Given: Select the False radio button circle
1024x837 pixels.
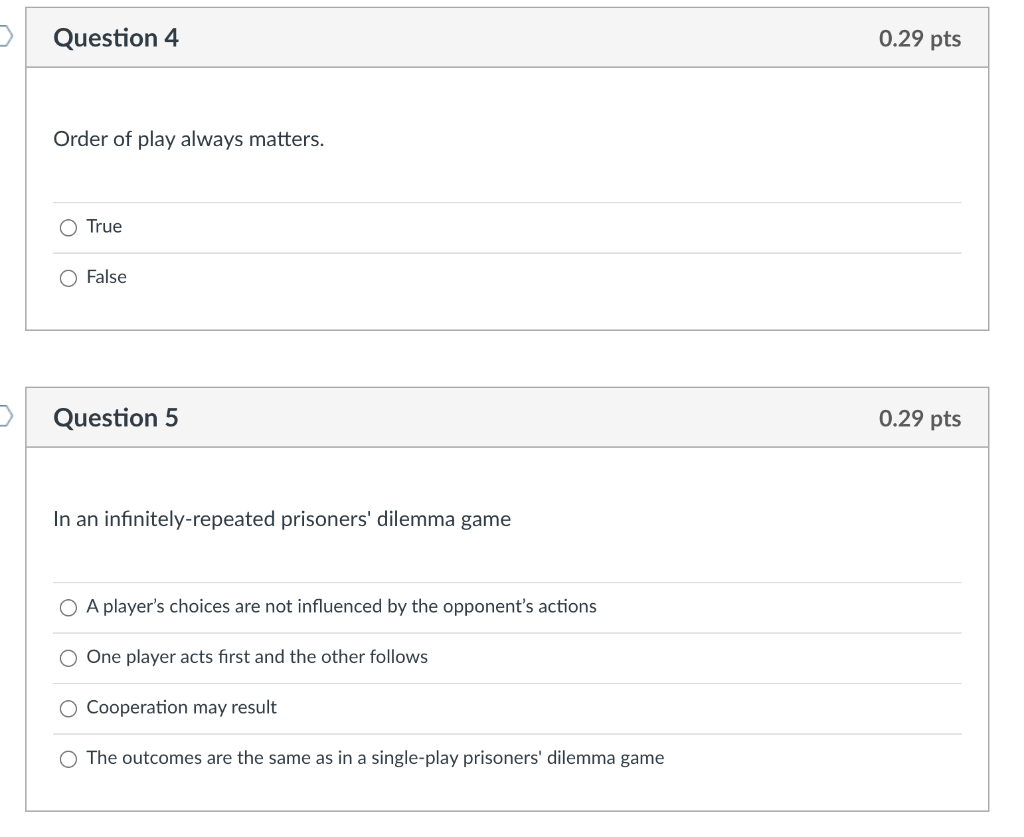Looking at the screenshot, I should point(68,279).
